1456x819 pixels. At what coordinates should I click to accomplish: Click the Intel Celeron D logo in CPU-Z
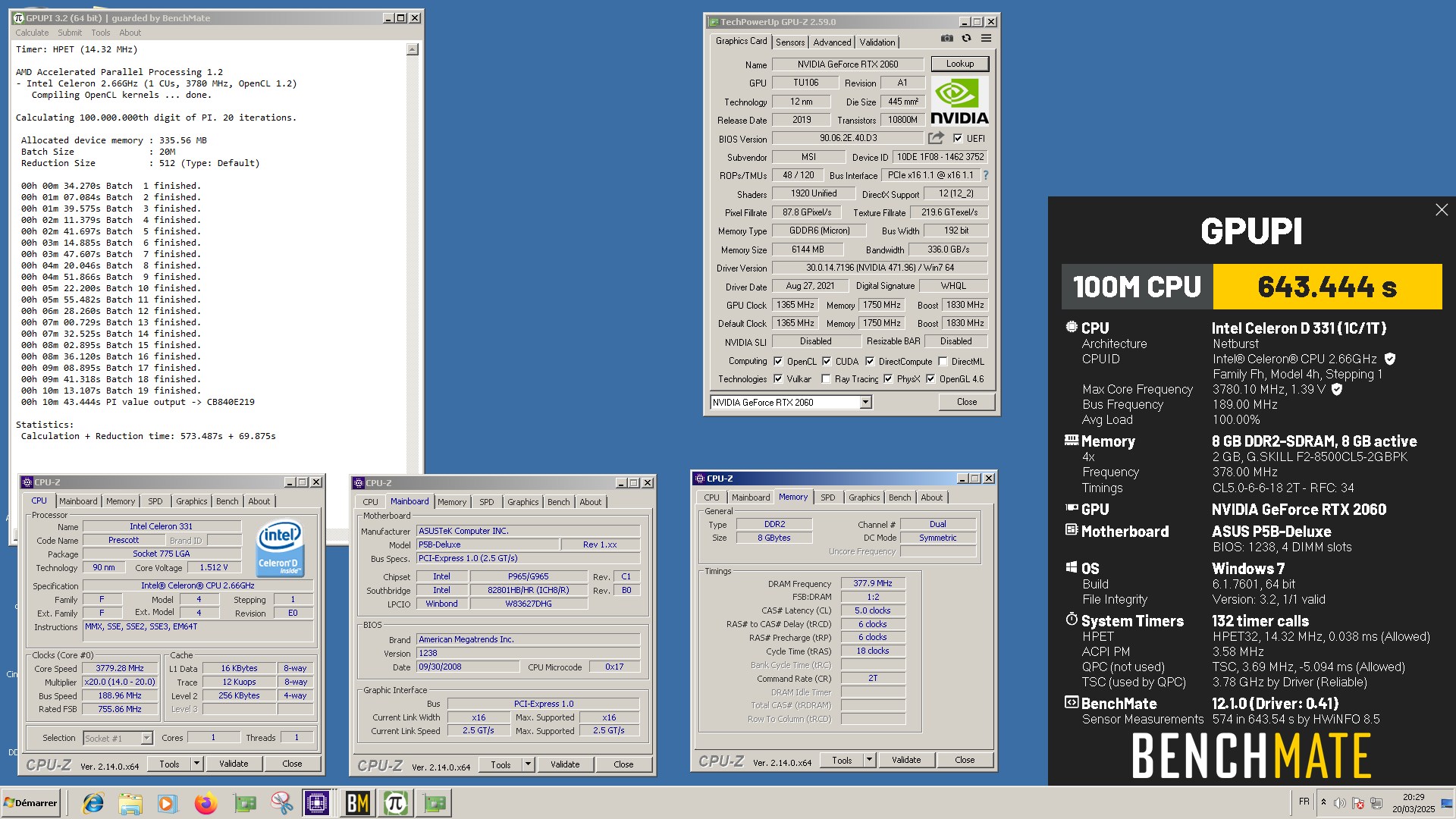click(x=280, y=548)
